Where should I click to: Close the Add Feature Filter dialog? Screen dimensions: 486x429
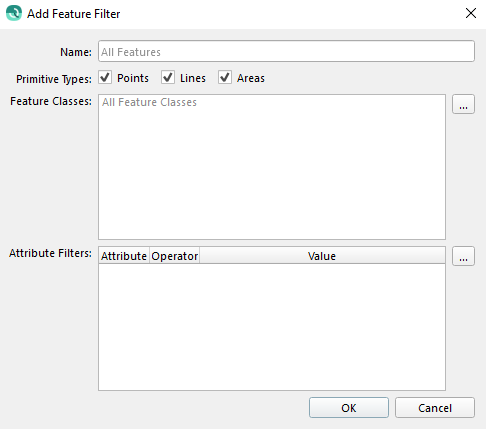pyautogui.click(x=471, y=13)
